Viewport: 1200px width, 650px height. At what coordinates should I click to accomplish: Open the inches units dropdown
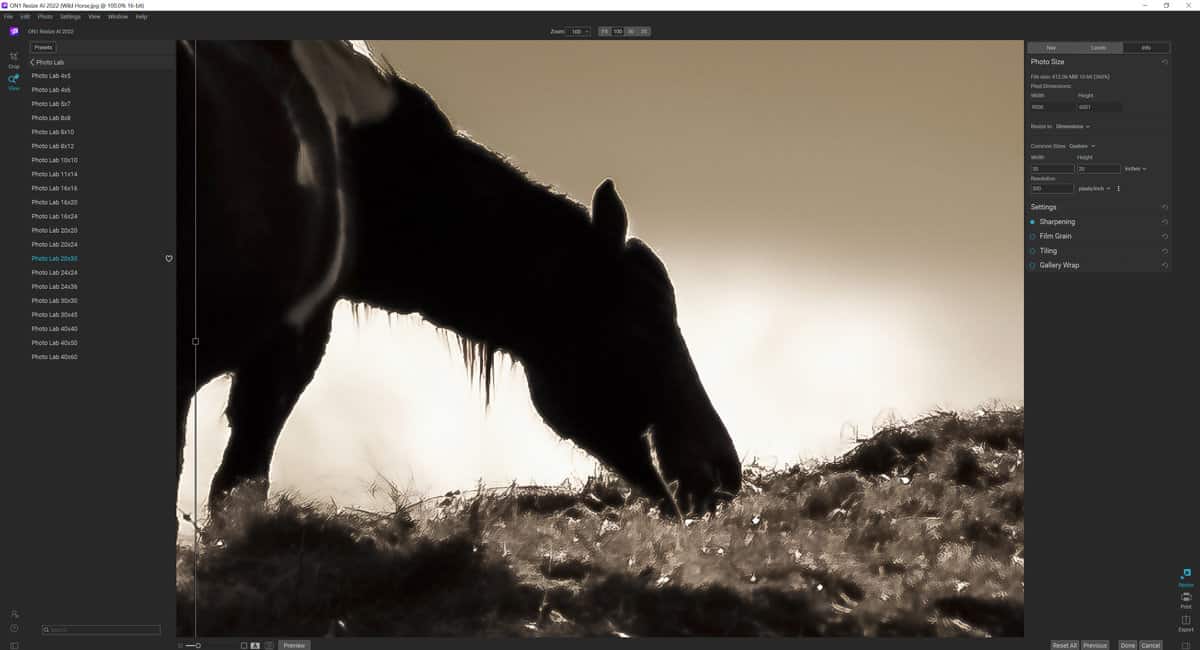click(1135, 169)
